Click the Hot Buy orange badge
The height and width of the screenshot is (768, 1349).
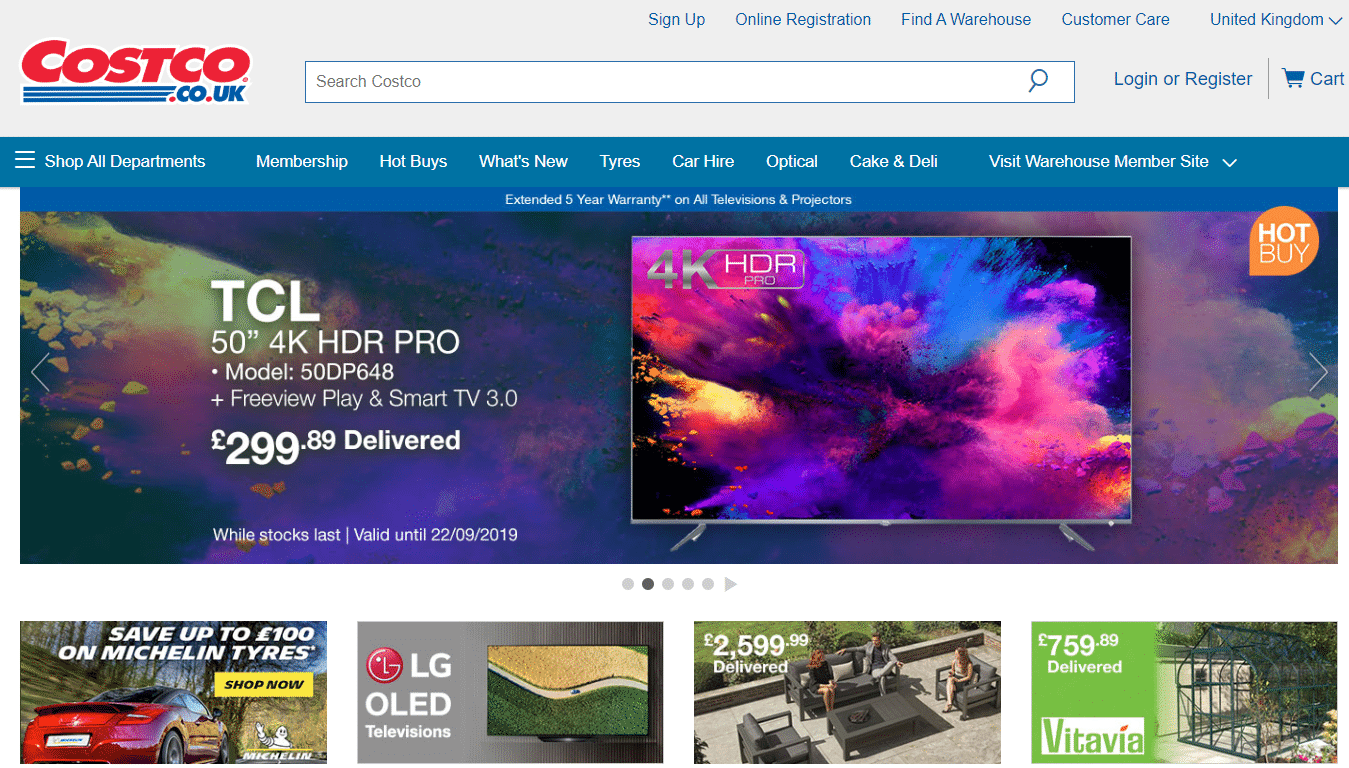1284,241
